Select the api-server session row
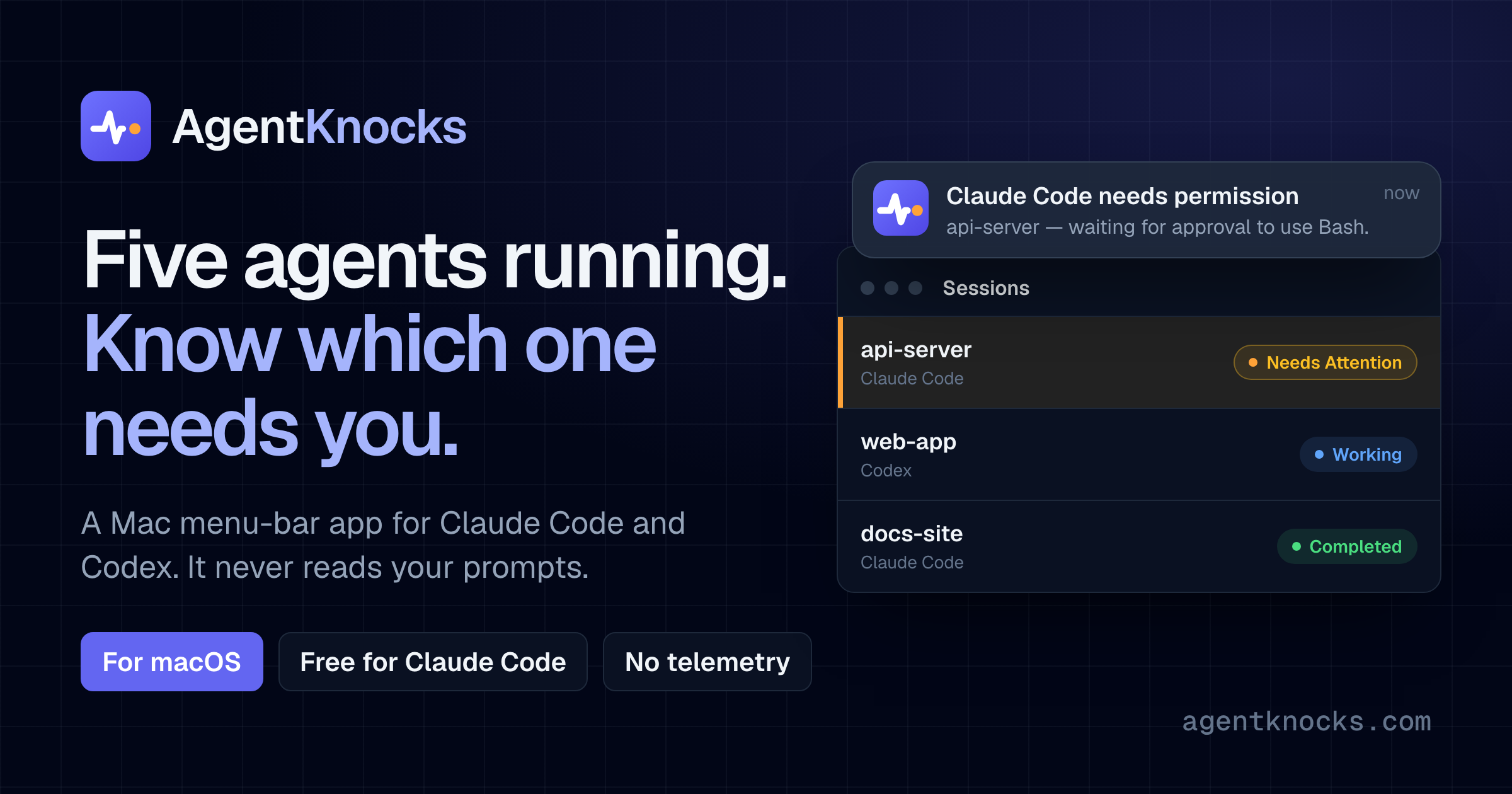This screenshot has width=1512, height=794. tap(1139, 362)
